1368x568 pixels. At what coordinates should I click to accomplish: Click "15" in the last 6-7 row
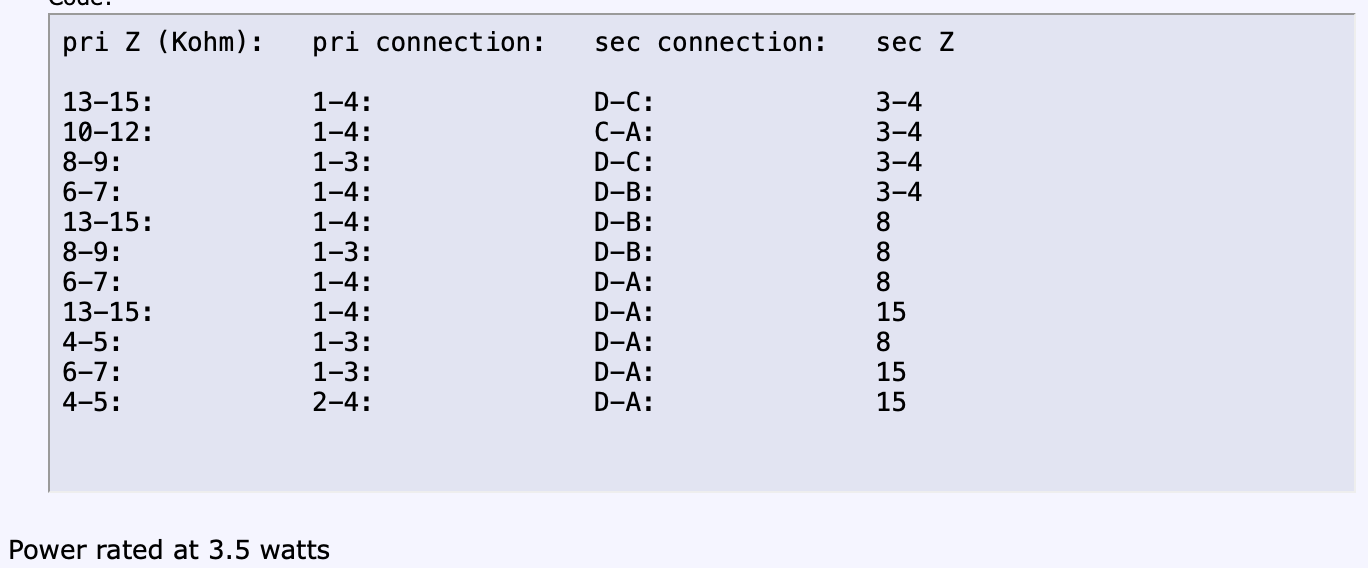click(890, 372)
